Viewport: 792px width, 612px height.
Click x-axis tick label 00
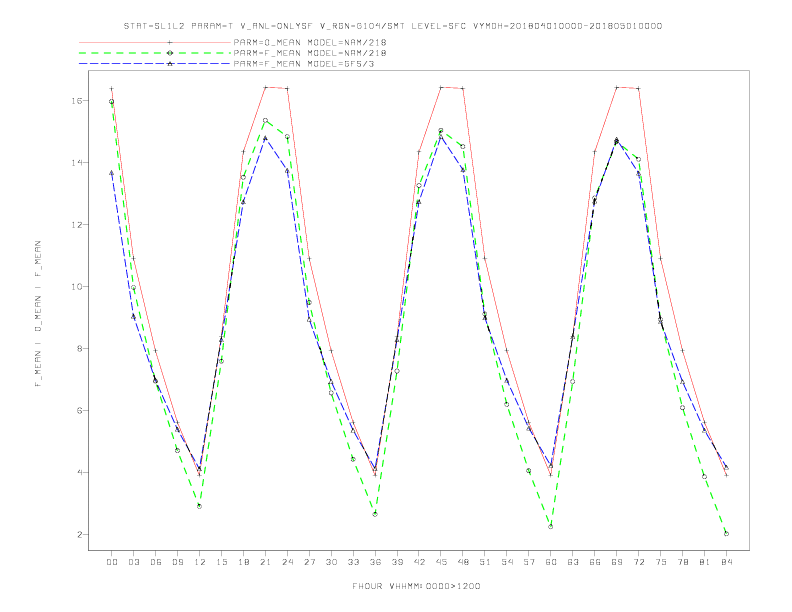coord(112,562)
